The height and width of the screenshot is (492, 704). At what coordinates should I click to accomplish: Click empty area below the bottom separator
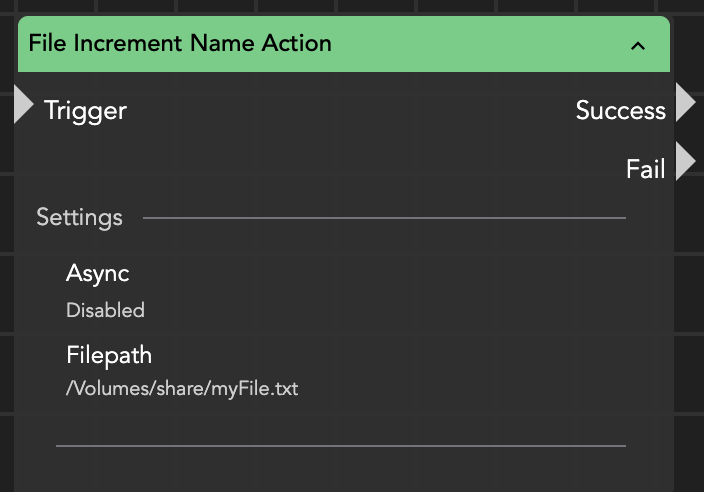point(340,472)
